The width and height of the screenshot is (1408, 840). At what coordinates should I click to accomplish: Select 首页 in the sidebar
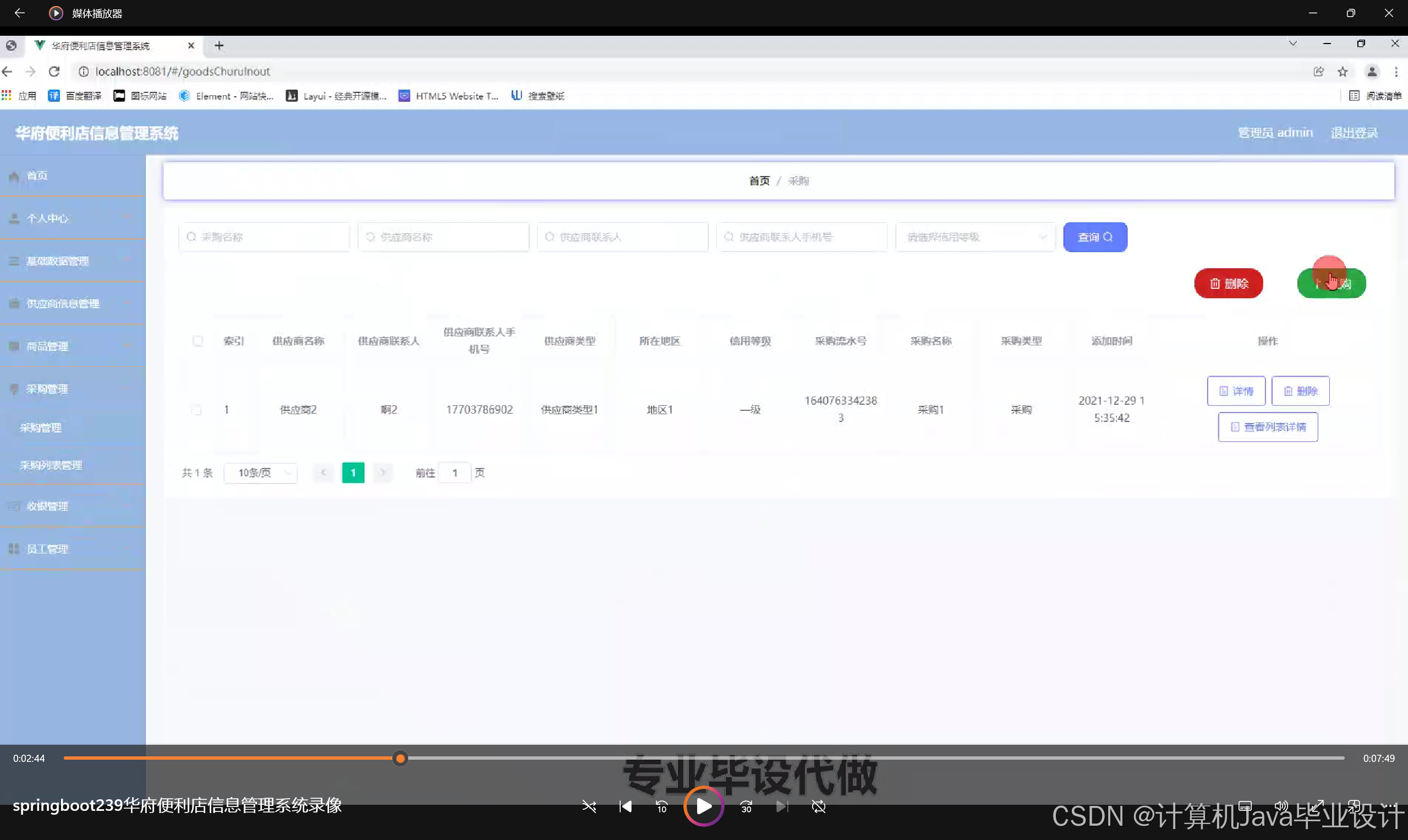(37, 176)
